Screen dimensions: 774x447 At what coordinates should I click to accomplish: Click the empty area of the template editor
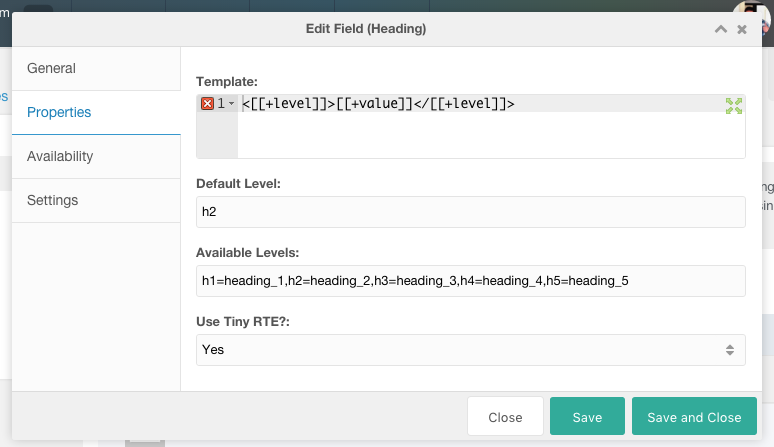pyautogui.click(x=491, y=135)
